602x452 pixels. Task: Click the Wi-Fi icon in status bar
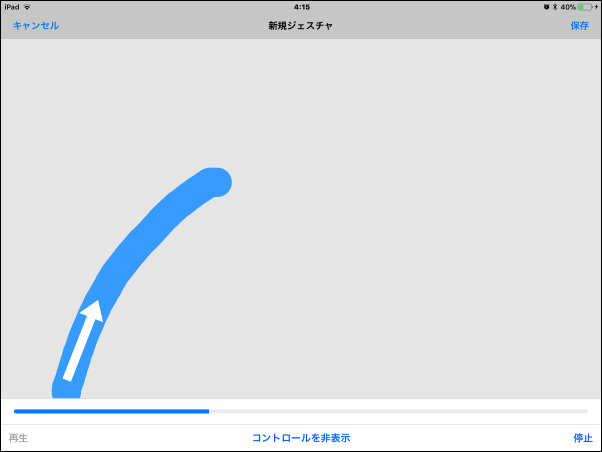[27, 7]
